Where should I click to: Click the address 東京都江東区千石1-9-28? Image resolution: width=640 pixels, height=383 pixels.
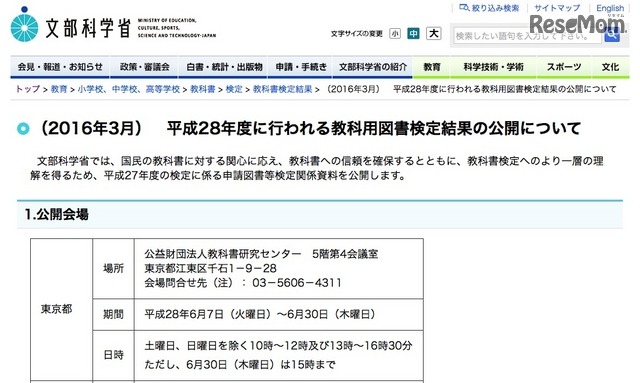pyautogui.click(x=210, y=268)
